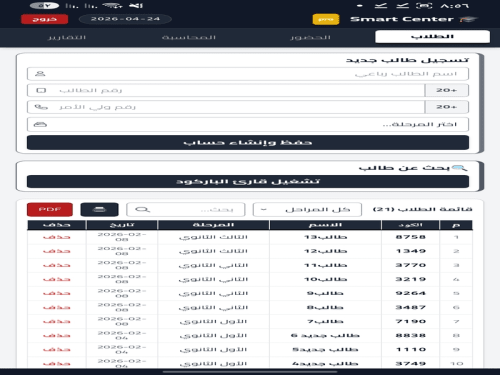
Task: Click the phone icon in رقم الطالب field
Action: pos(41,90)
